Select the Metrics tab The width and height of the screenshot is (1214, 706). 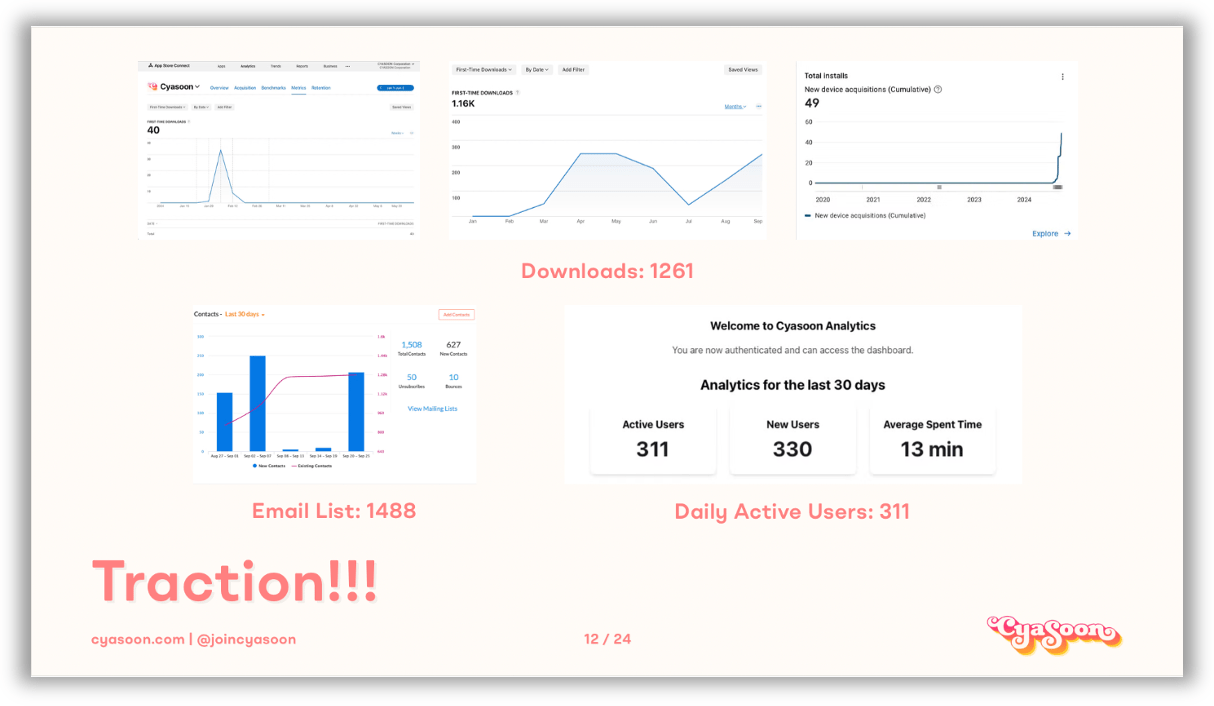[x=298, y=88]
